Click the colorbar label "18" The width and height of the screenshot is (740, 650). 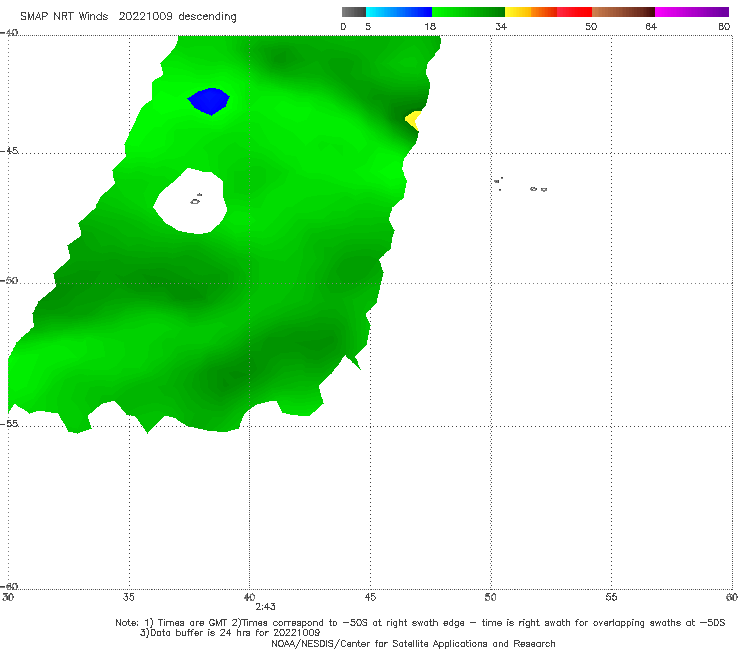coord(430,27)
